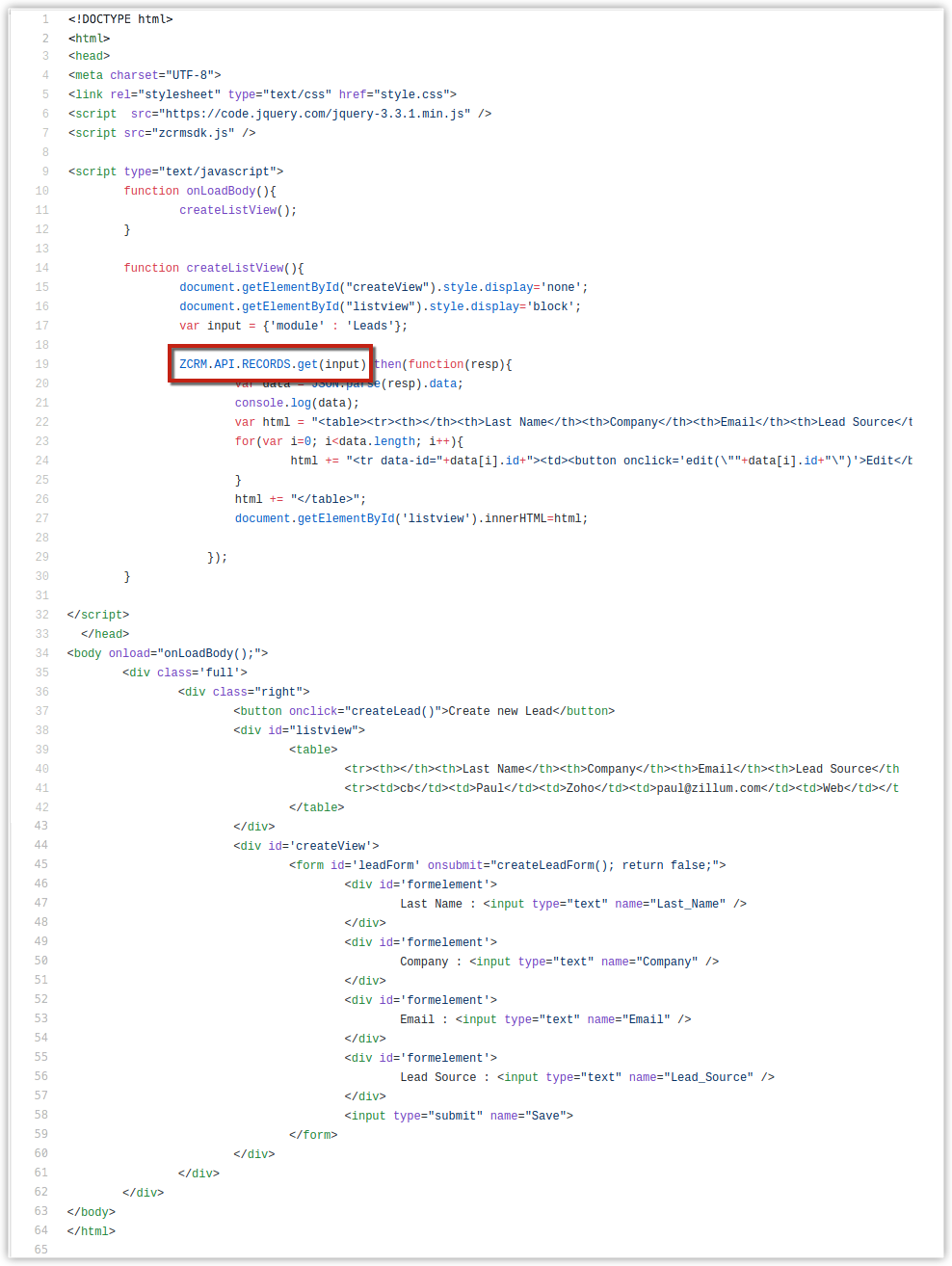Click the closing html tag
This screenshot has width=952, height=1266.
pos(92,1231)
